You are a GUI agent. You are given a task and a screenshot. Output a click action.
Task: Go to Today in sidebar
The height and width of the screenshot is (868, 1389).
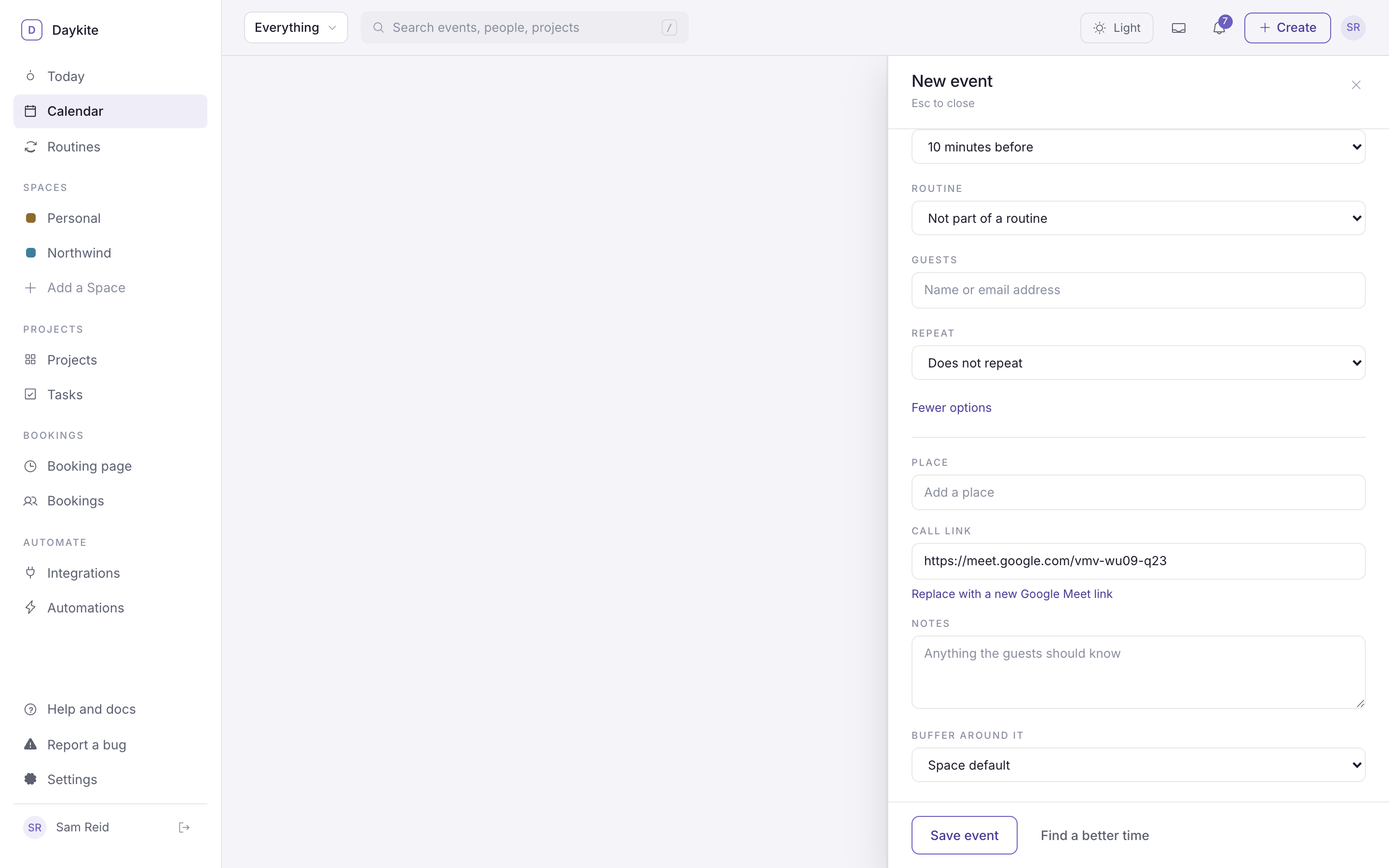click(x=110, y=76)
